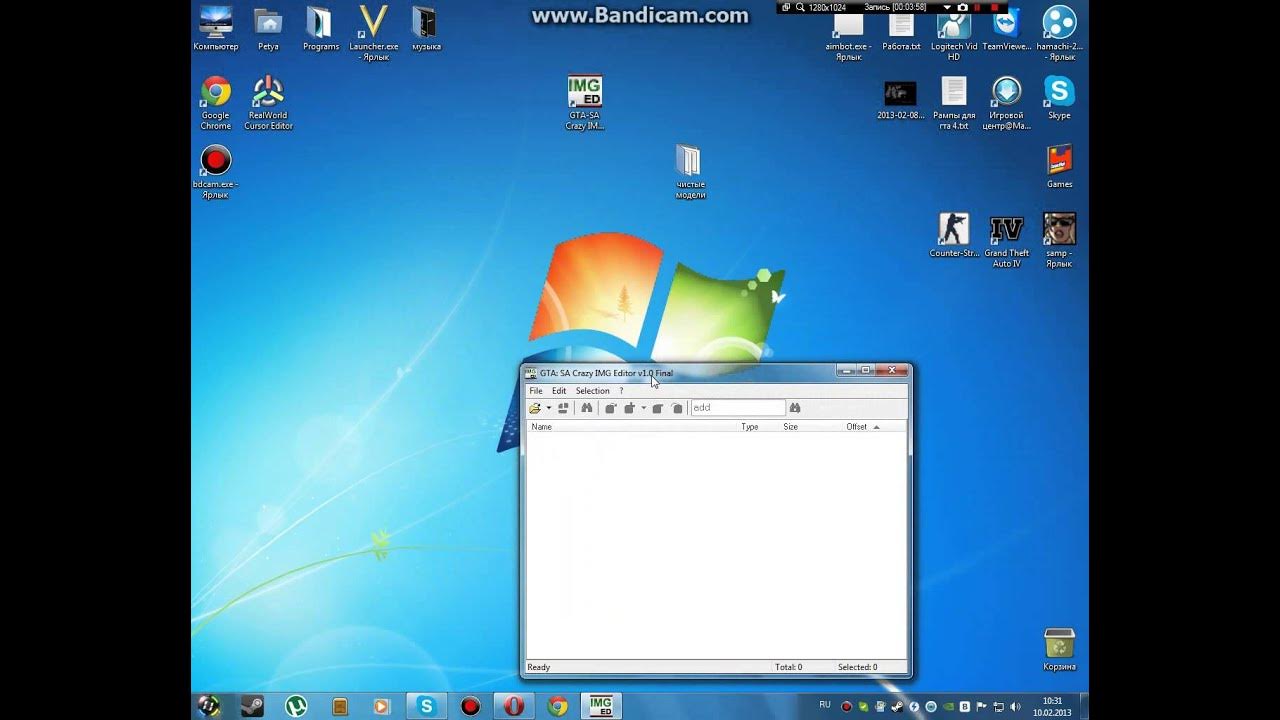The width and height of the screenshot is (1280, 720).
Task: Select the TeamViewer desktop icon
Action: coord(1006,29)
